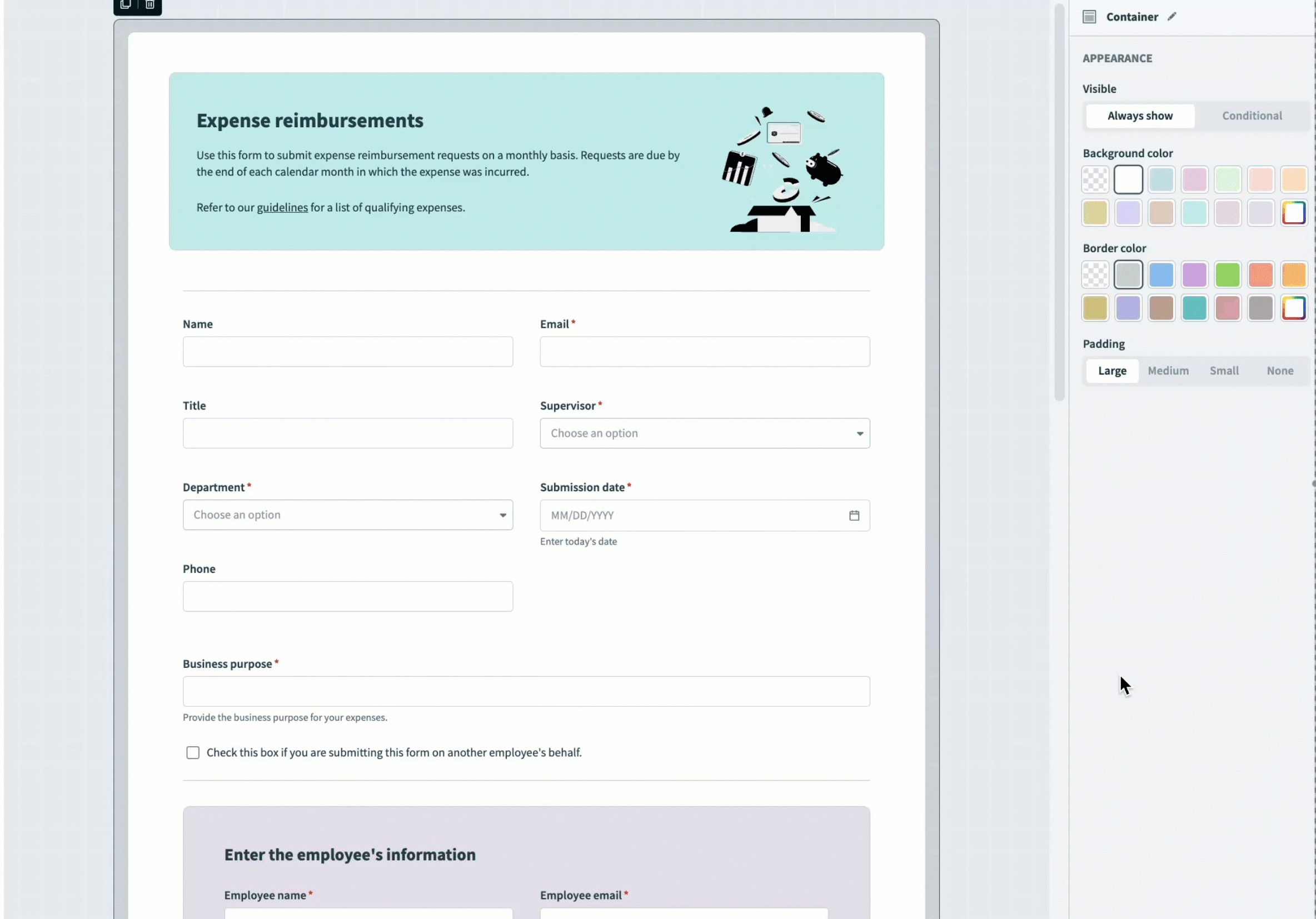The width and height of the screenshot is (1316, 919).
Task: Click the Email input field
Action: tap(705, 352)
